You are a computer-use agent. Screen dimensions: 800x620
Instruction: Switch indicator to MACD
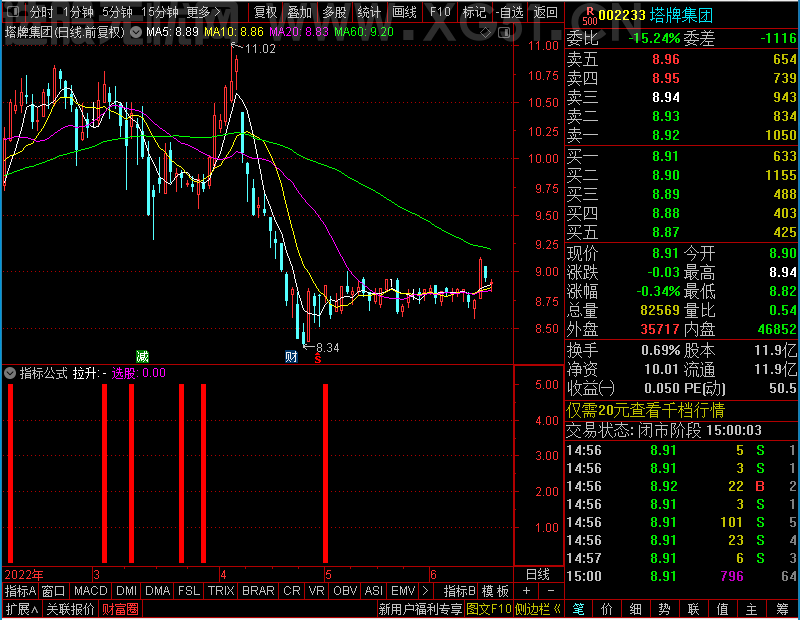click(x=91, y=591)
